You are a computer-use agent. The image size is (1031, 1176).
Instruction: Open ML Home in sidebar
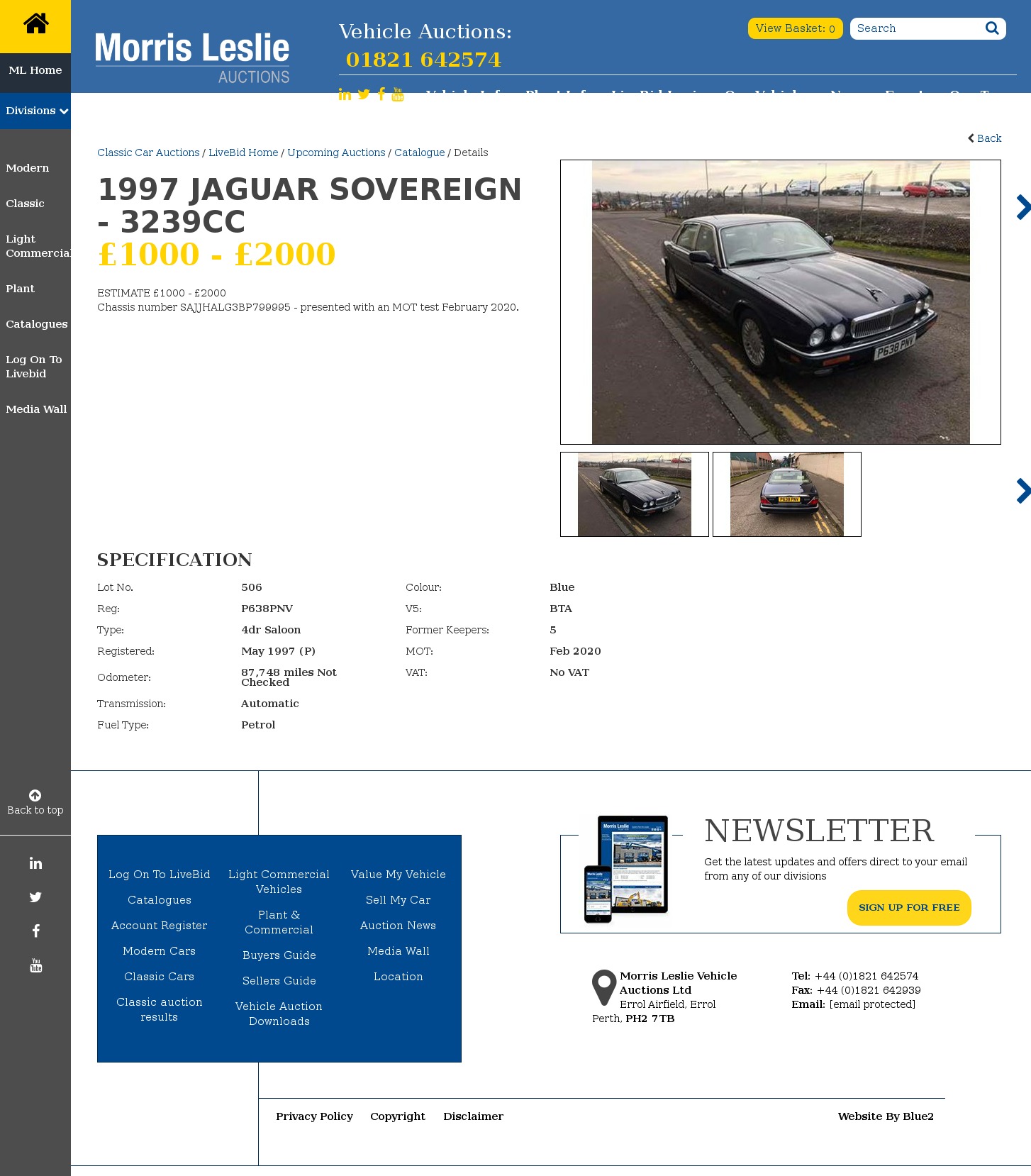pyautogui.click(x=35, y=70)
